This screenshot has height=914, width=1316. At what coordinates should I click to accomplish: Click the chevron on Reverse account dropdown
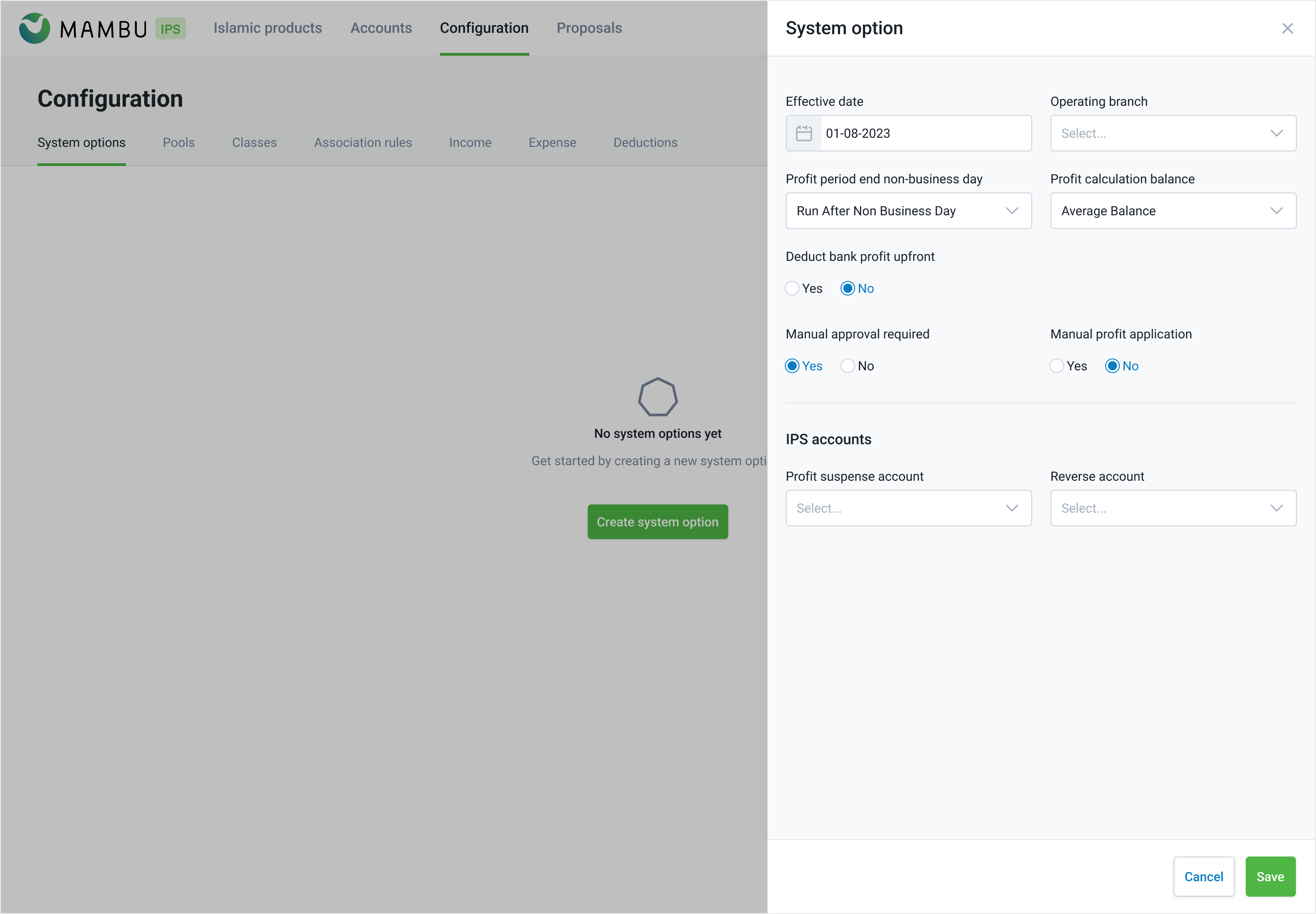click(x=1276, y=508)
